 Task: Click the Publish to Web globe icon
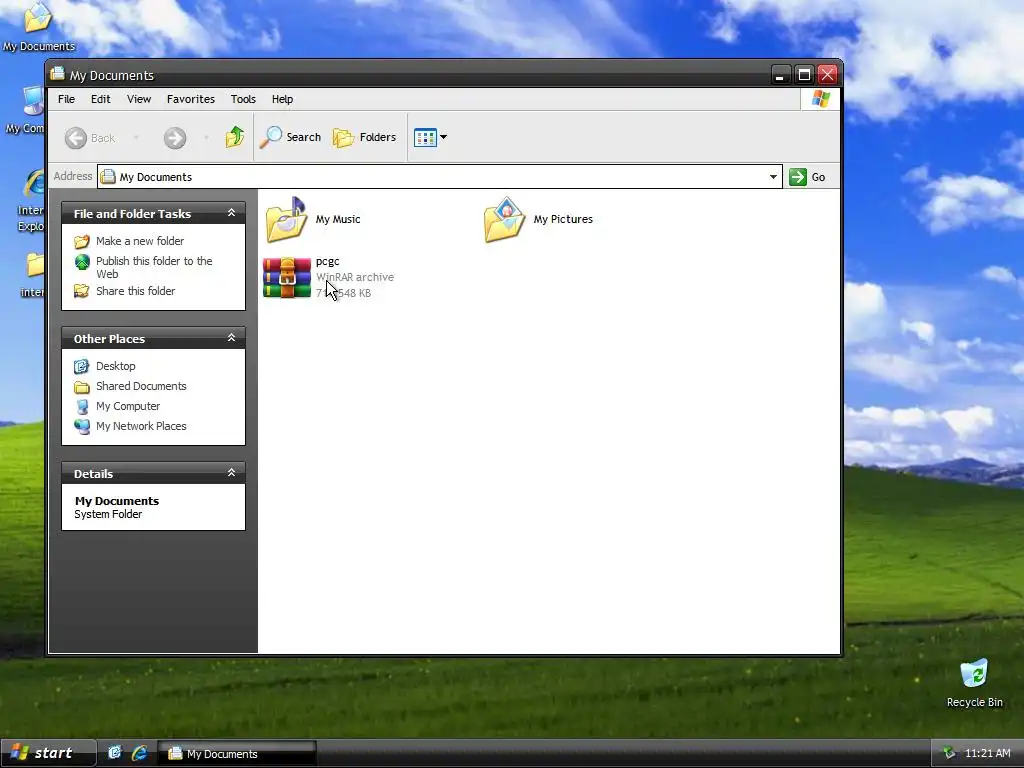point(82,262)
